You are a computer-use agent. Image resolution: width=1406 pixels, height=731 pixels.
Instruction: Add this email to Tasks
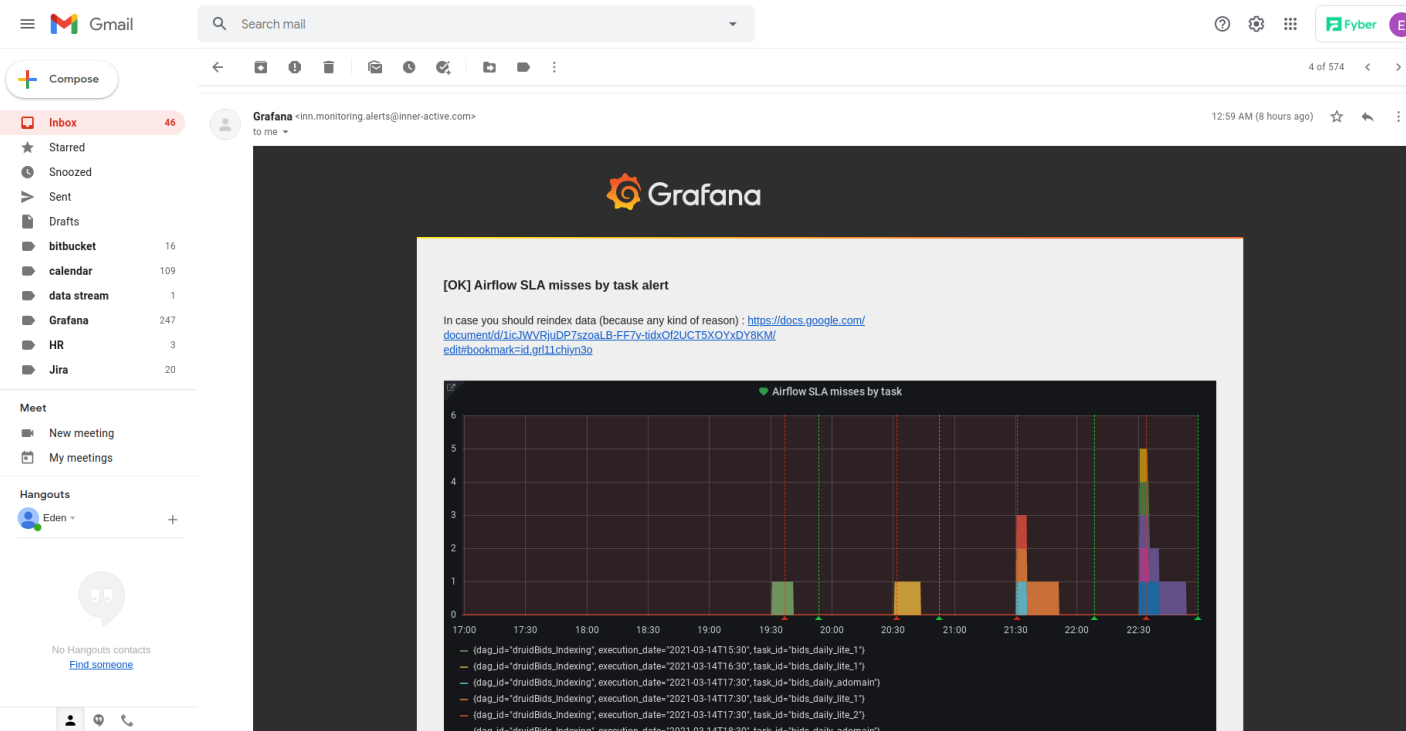pos(443,67)
